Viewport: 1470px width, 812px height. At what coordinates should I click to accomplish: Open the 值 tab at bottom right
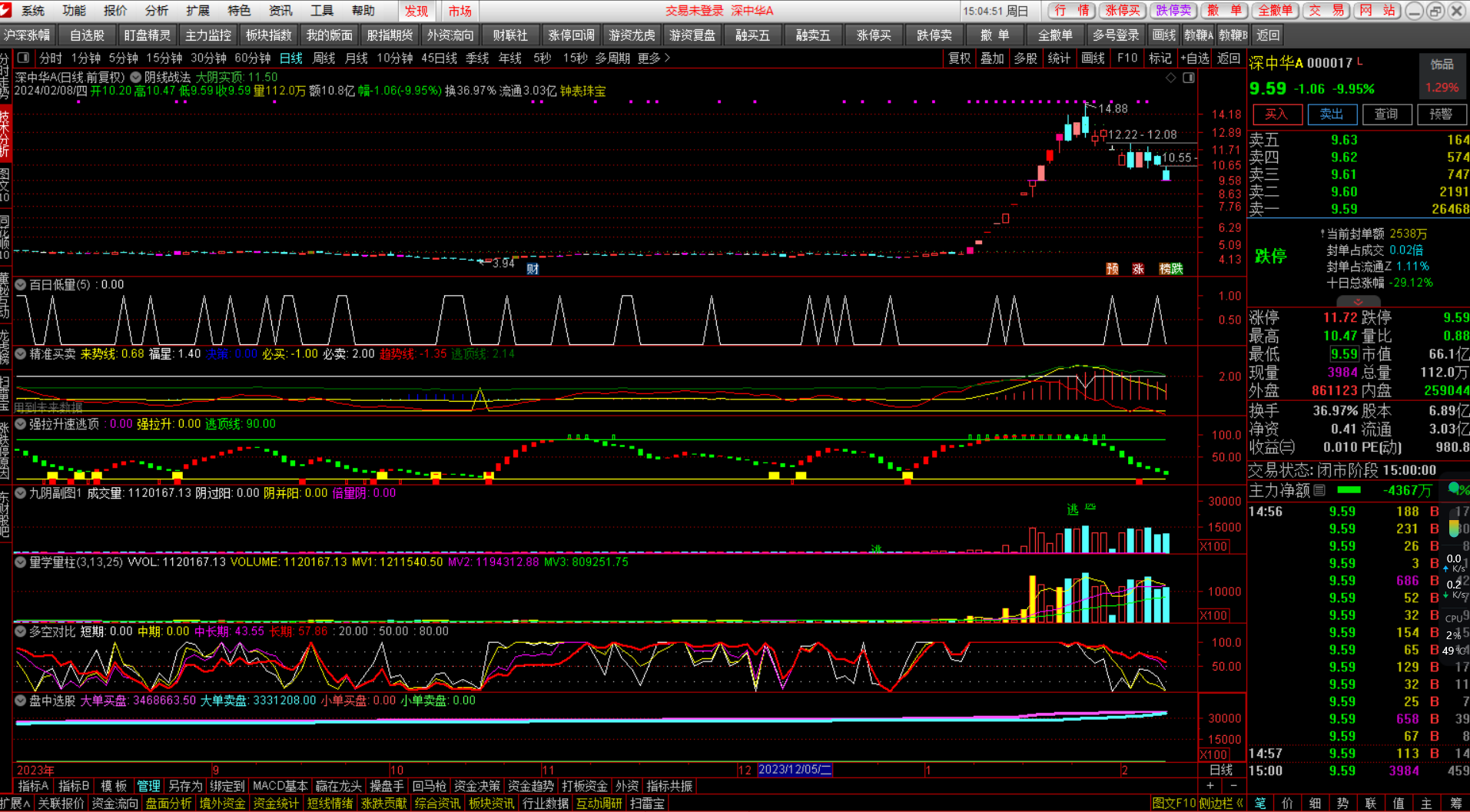(1399, 804)
